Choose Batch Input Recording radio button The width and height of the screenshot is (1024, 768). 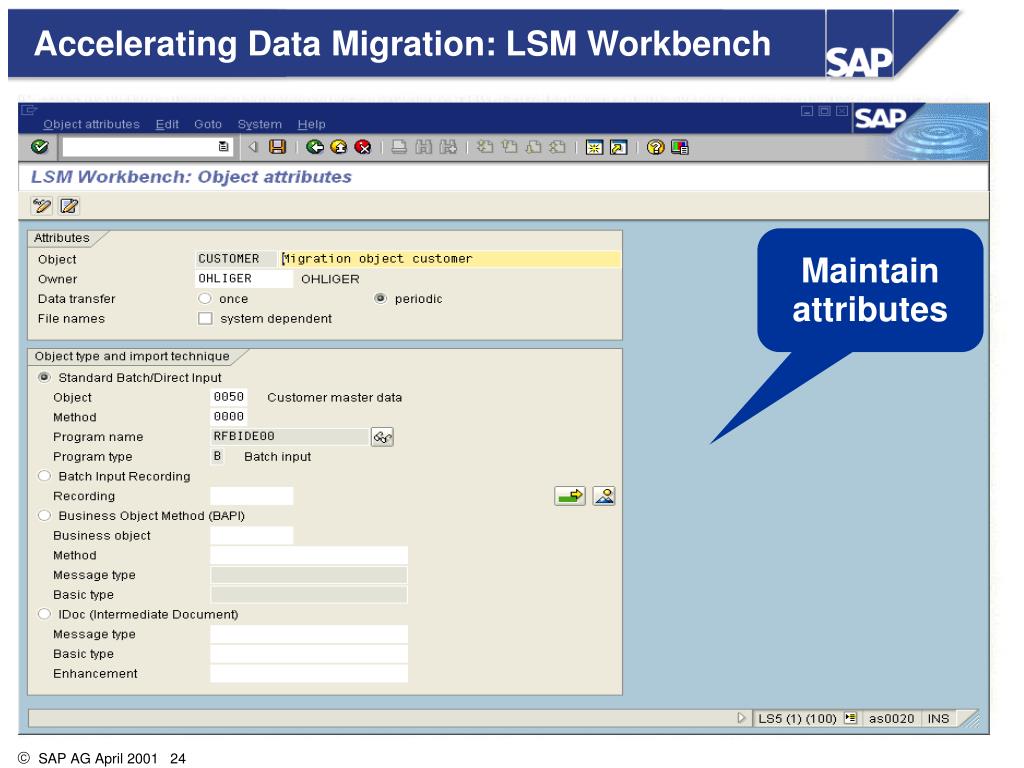pyautogui.click(x=44, y=476)
